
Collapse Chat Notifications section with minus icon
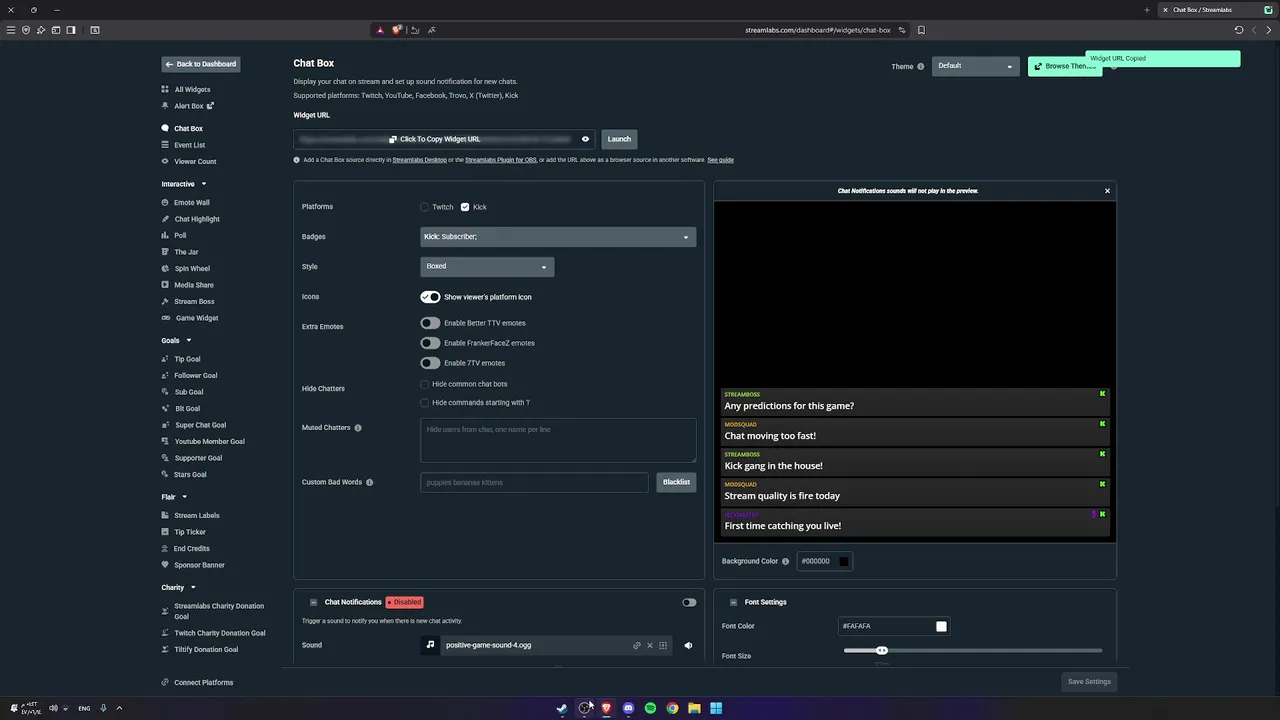313,602
